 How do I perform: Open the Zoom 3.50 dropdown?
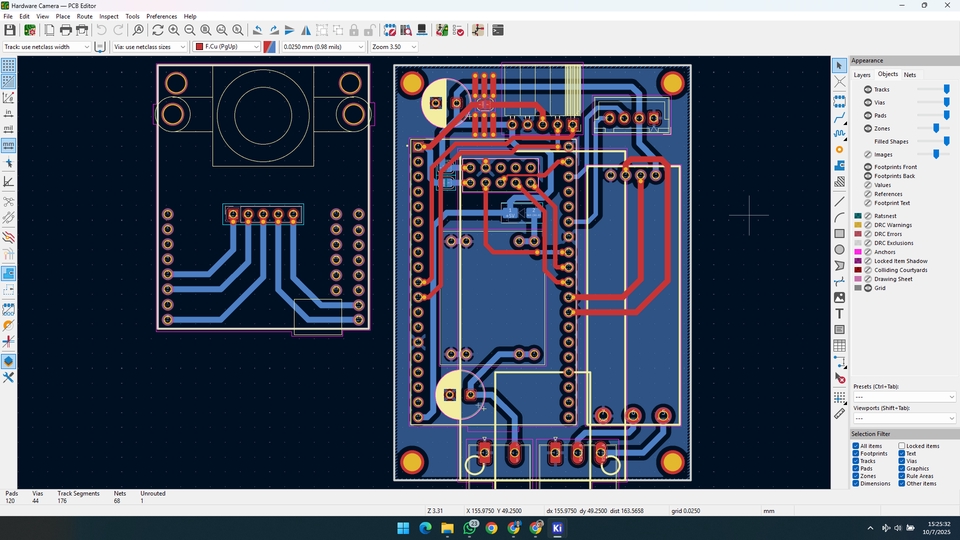[x=393, y=47]
